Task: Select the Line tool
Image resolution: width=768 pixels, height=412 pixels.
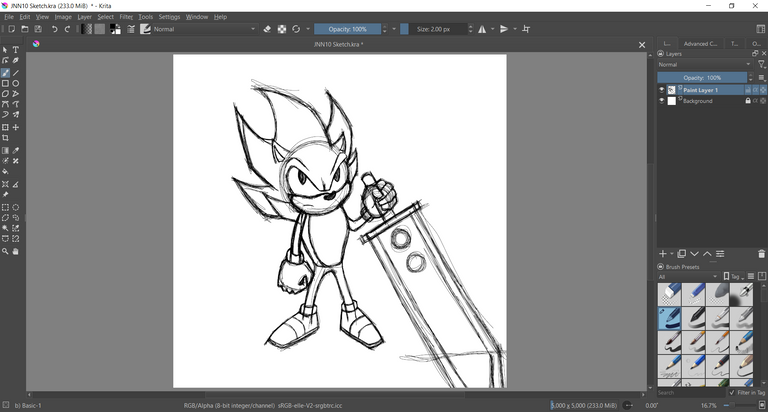Action: pos(16,73)
